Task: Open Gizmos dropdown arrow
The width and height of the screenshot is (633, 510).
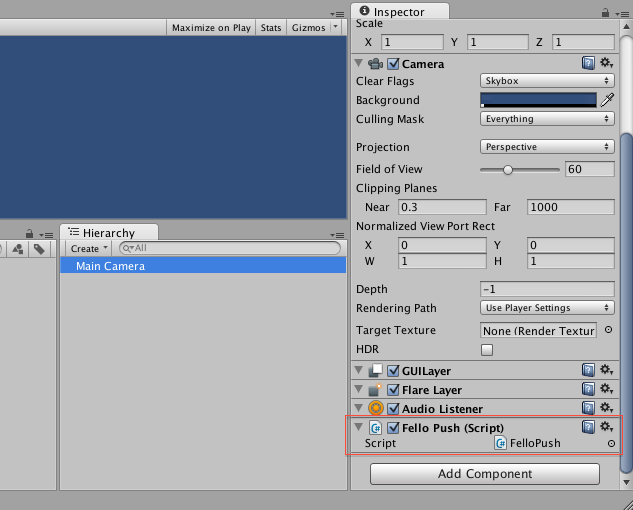Action: coord(335,27)
